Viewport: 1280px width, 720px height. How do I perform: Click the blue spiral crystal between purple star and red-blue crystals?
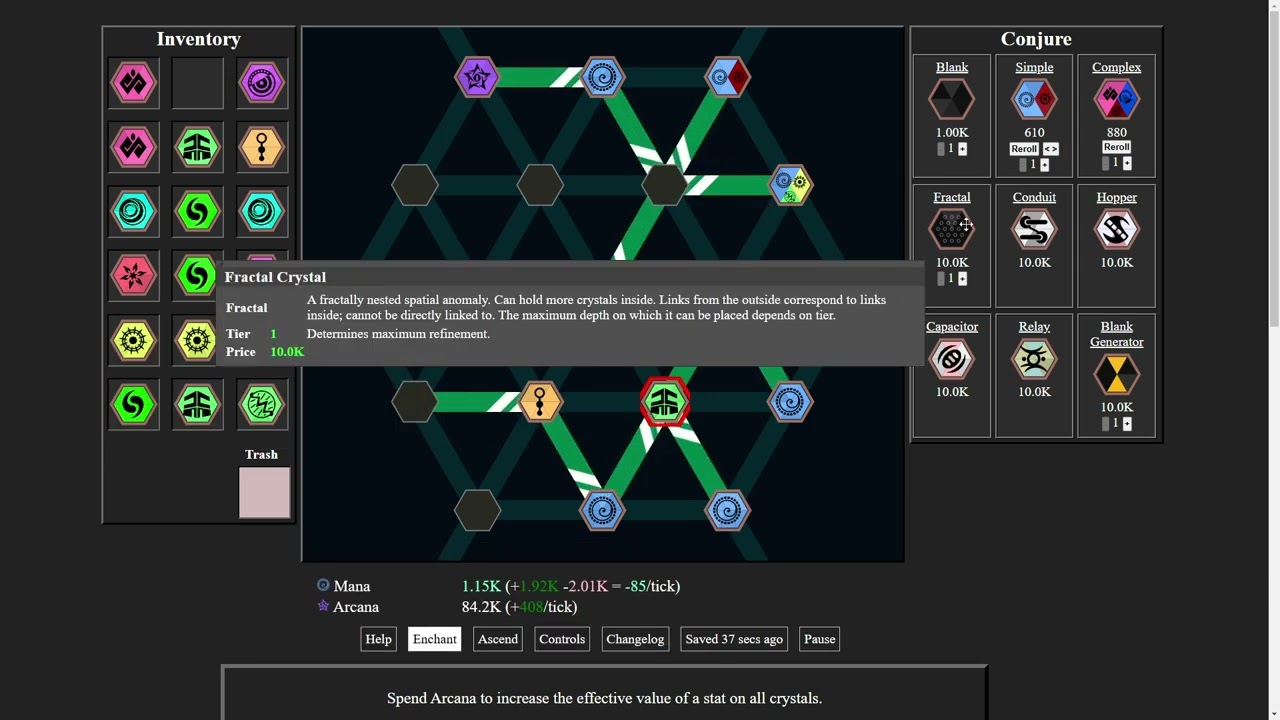click(602, 77)
